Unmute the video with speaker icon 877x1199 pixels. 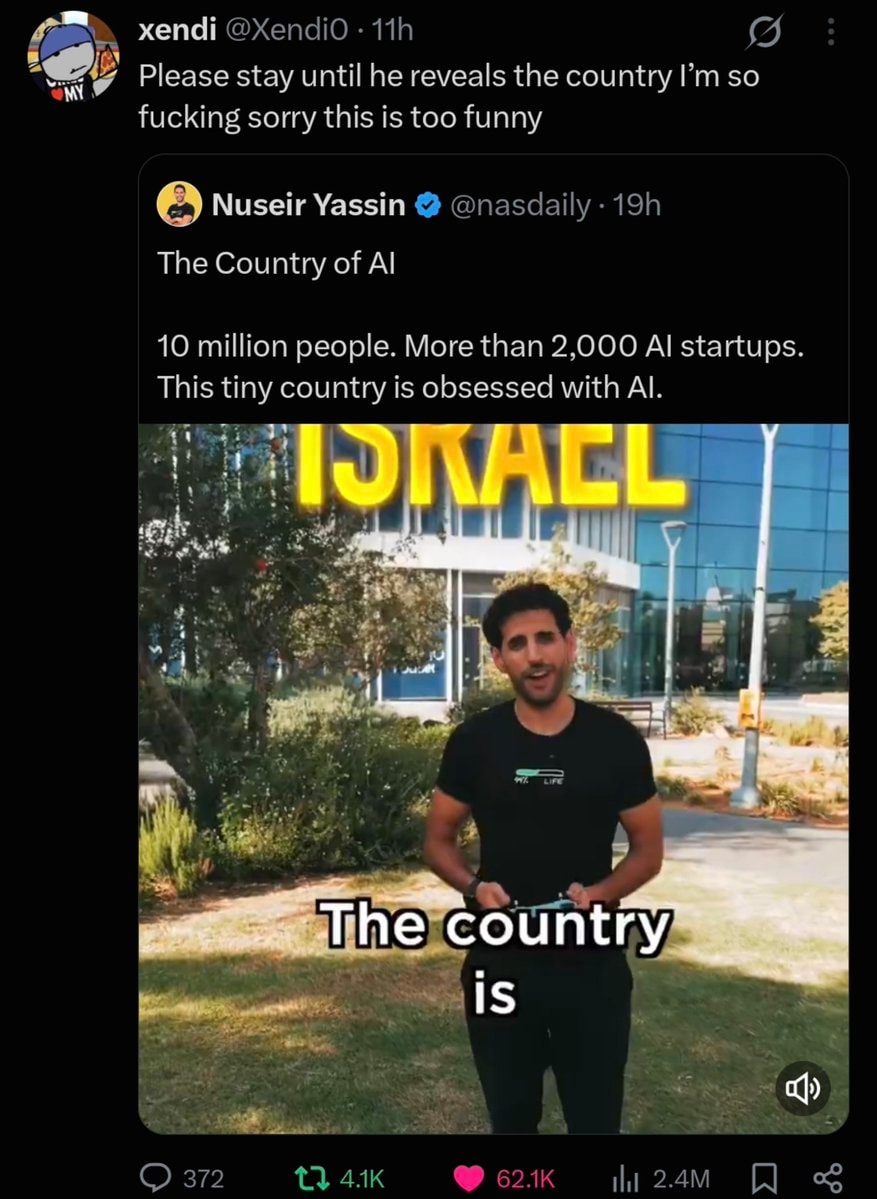point(802,1088)
